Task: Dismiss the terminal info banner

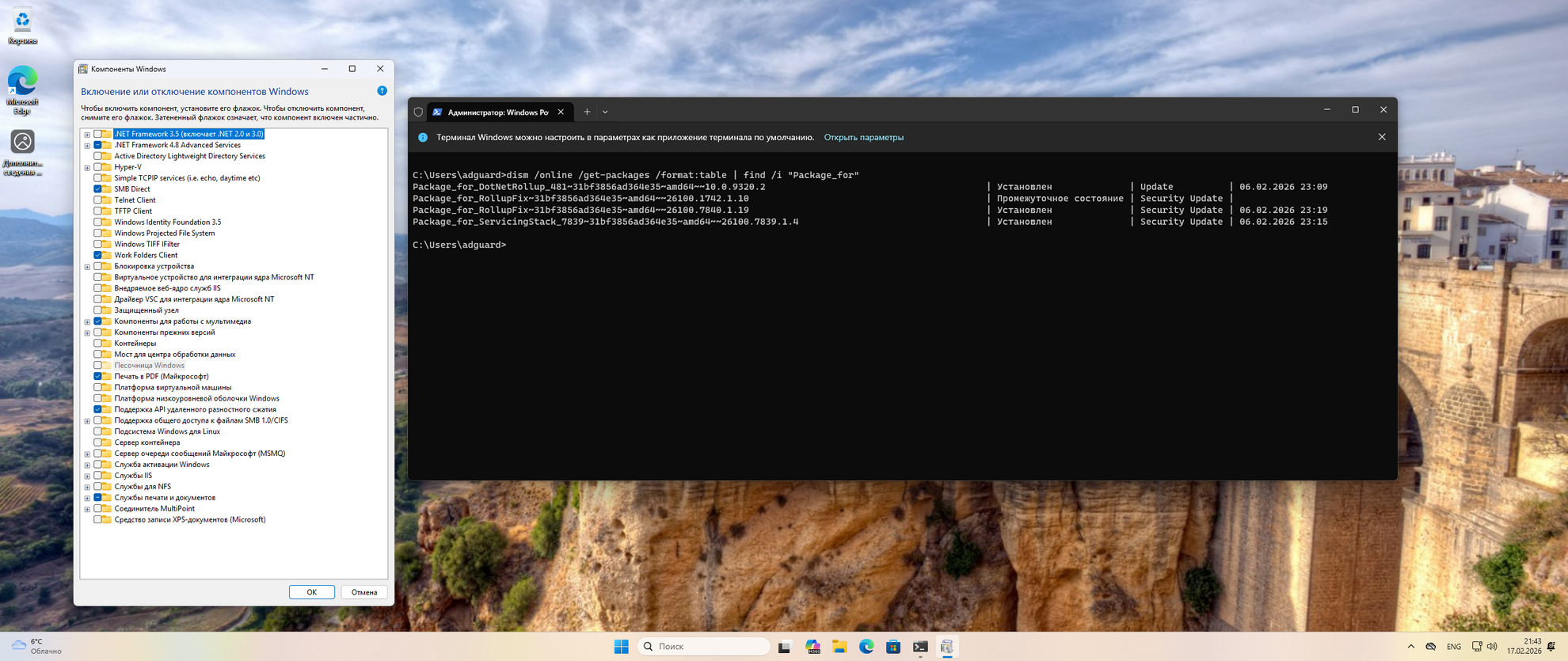Action: click(1381, 137)
